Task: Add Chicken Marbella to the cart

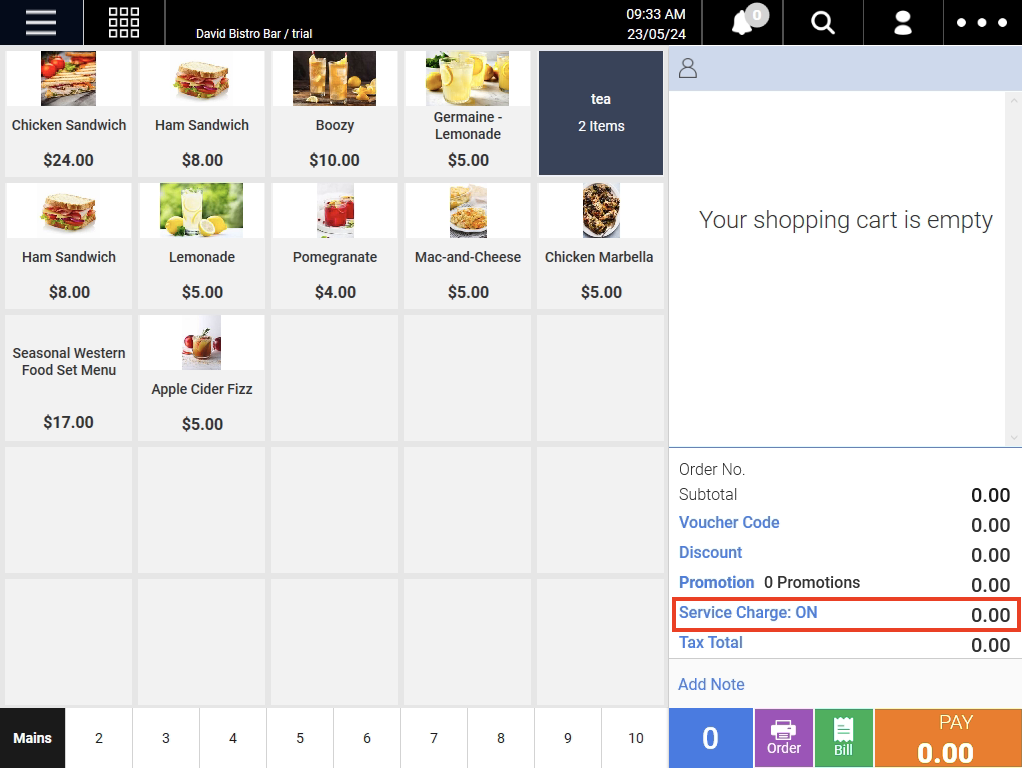Action: tap(600, 245)
